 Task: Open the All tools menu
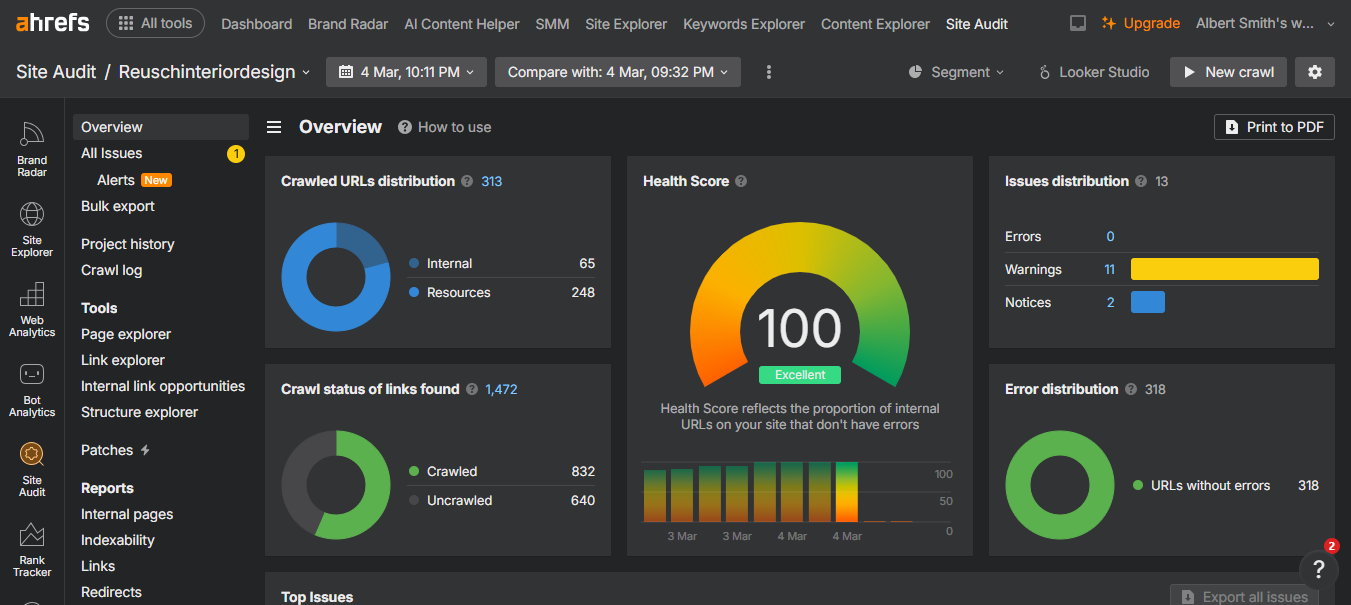point(155,23)
